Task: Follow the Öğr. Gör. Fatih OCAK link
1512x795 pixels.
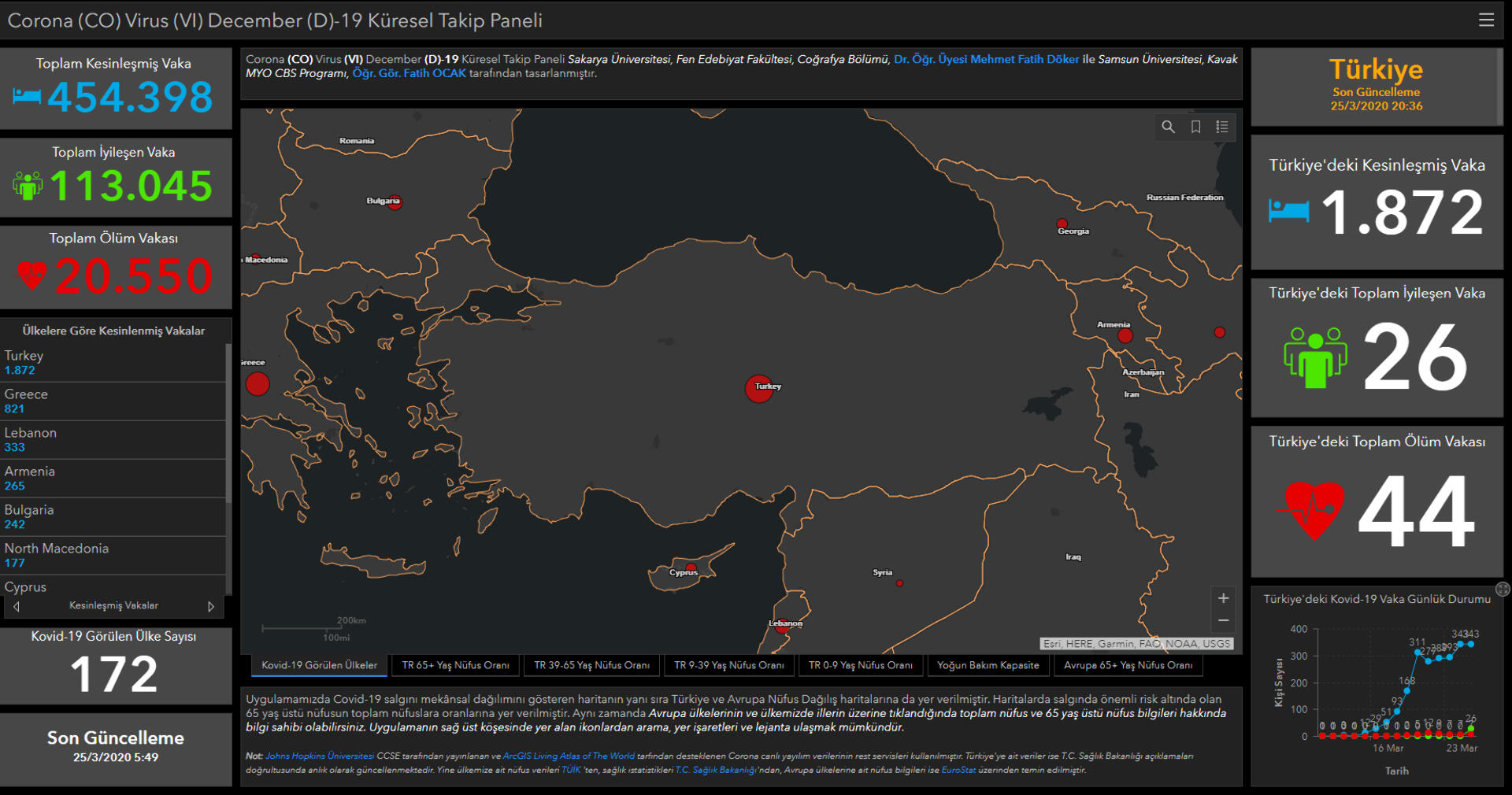Action: click(x=409, y=73)
